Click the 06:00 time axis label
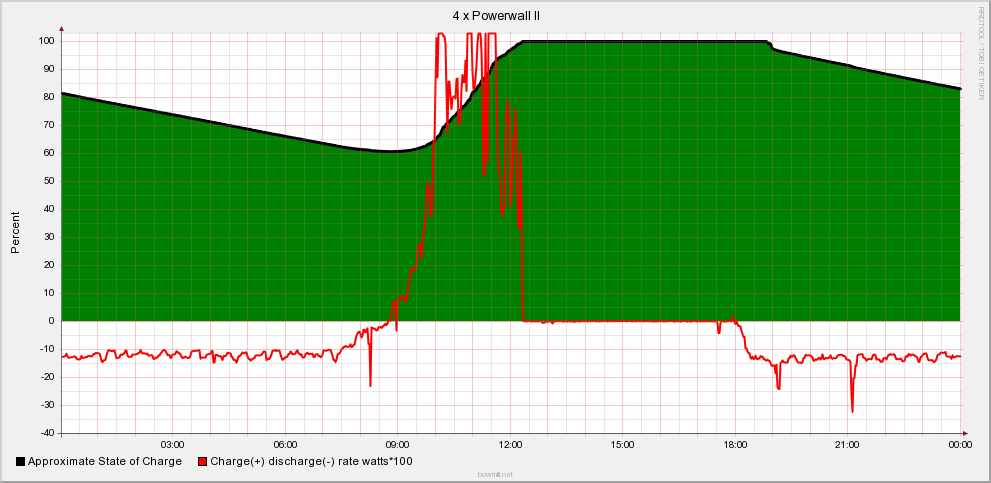The width and height of the screenshot is (991, 483). [286, 445]
